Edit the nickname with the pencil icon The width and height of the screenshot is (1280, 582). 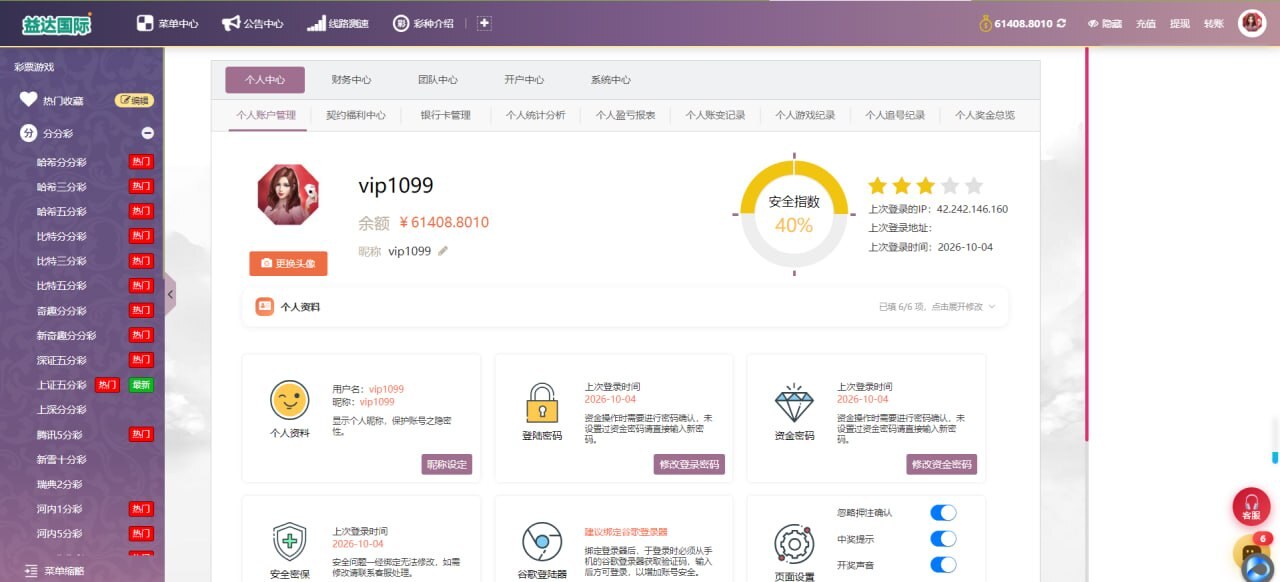coord(443,251)
